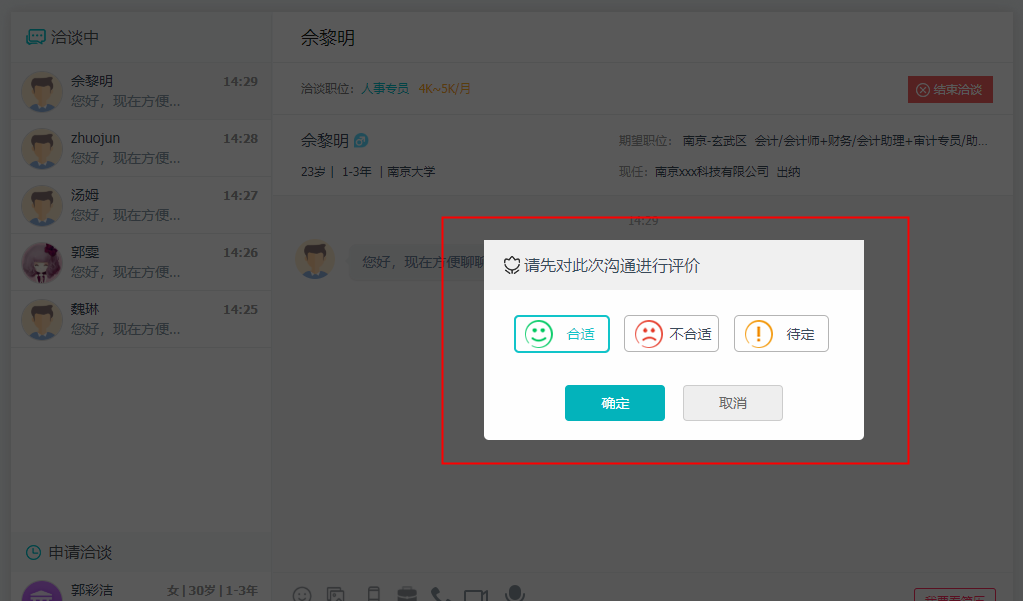Select the 待定 rating option
Screen dimensions: 1023x601
pos(781,333)
